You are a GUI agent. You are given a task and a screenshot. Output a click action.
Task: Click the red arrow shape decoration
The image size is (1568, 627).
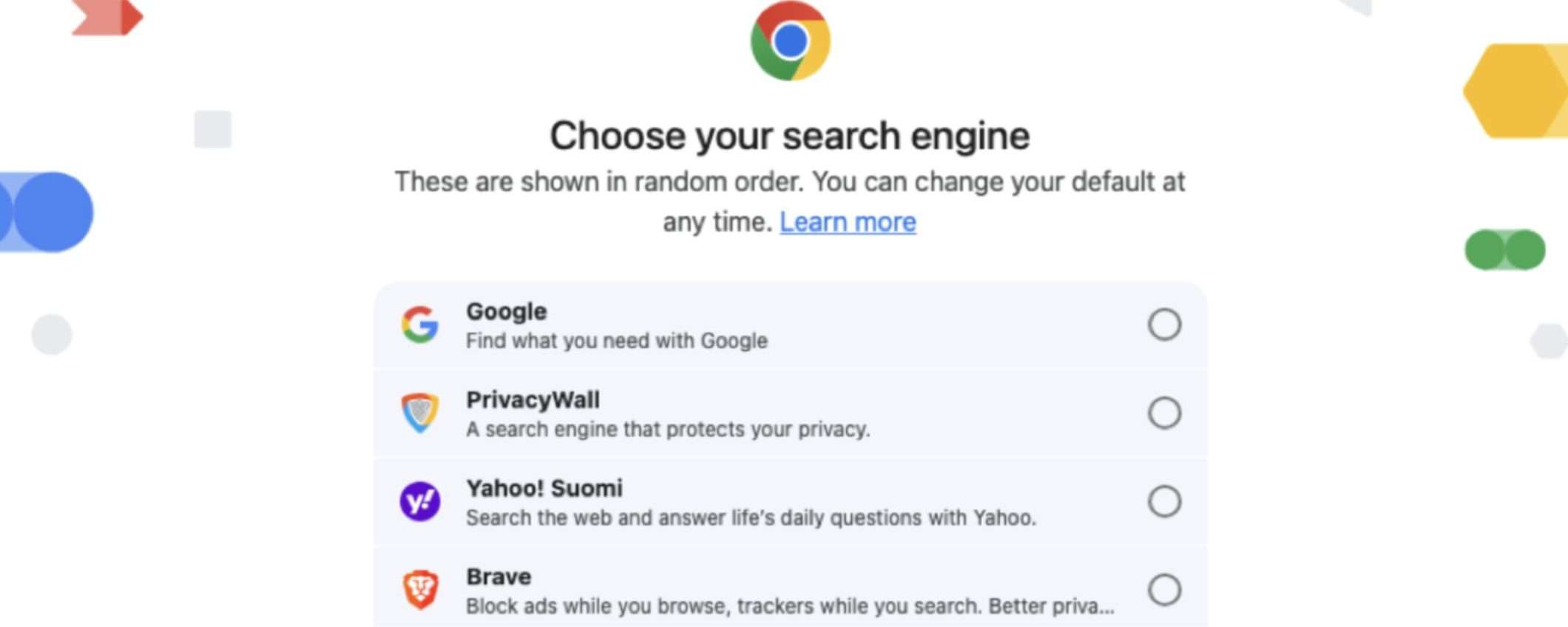click(107, 17)
